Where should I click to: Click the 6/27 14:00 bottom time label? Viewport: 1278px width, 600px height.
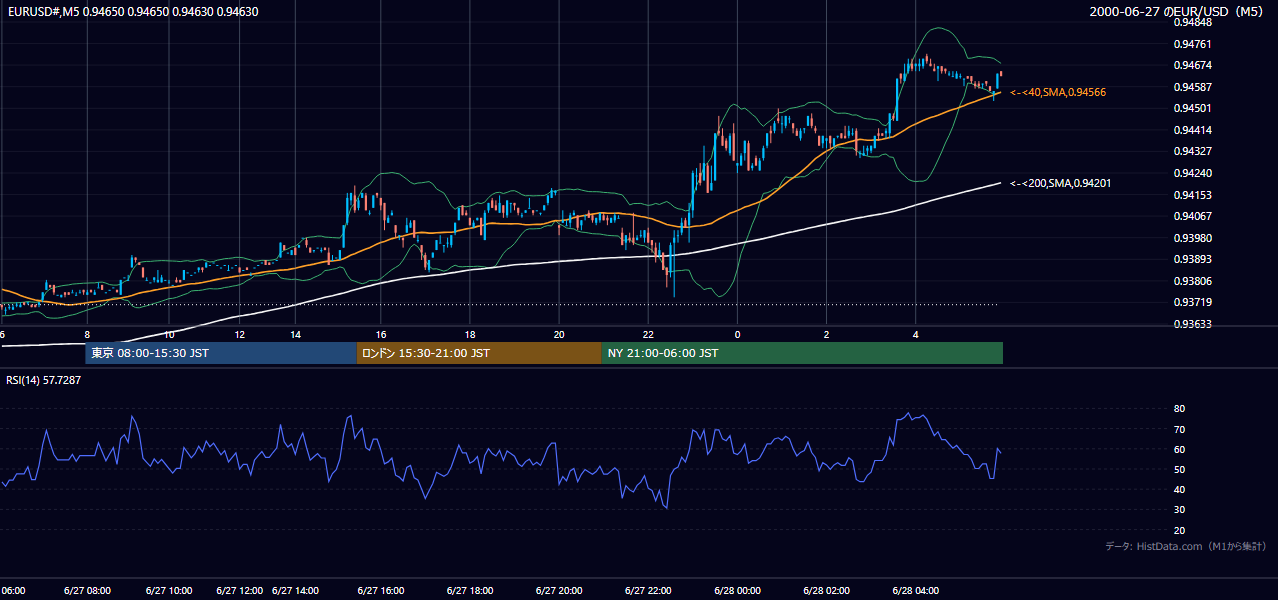pyautogui.click(x=296, y=590)
